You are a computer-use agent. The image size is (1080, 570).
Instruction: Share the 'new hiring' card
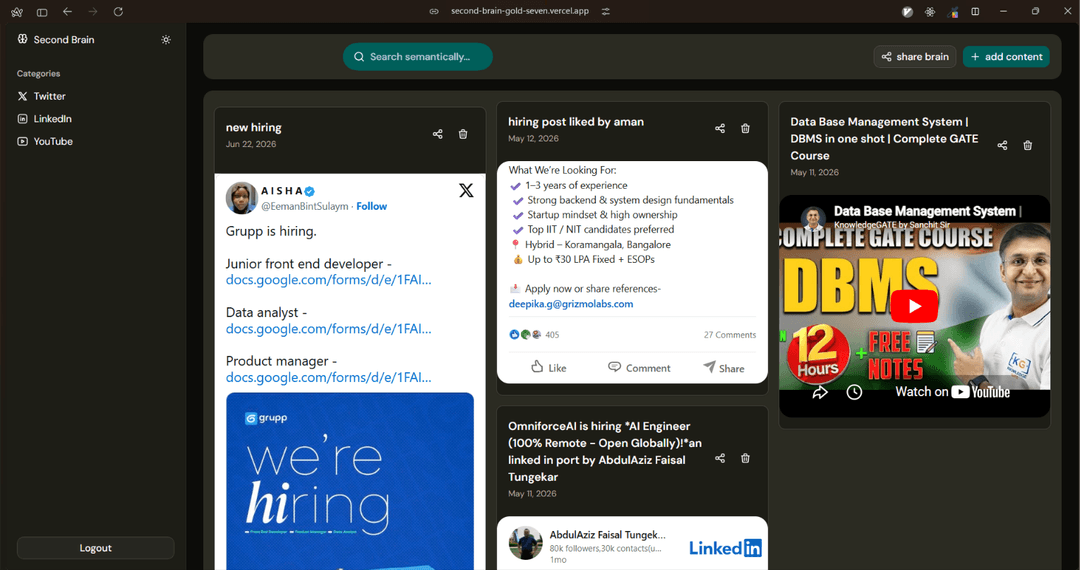click(437, 134)
